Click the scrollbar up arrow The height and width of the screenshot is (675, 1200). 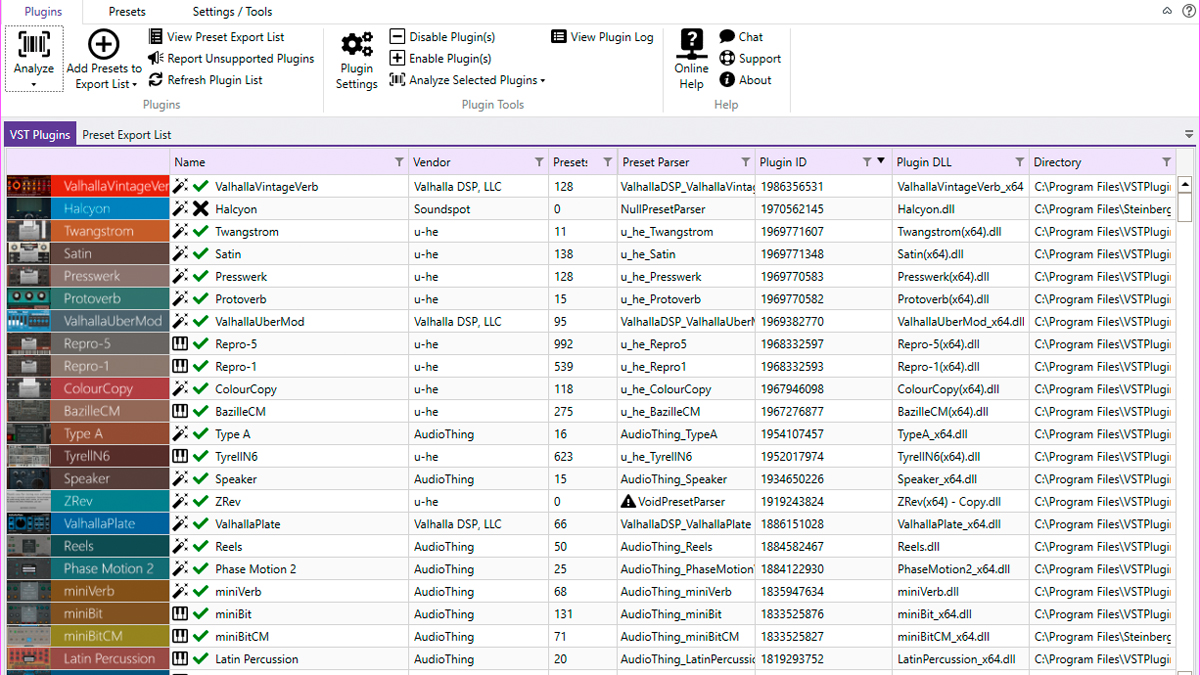coord(1185,185)
